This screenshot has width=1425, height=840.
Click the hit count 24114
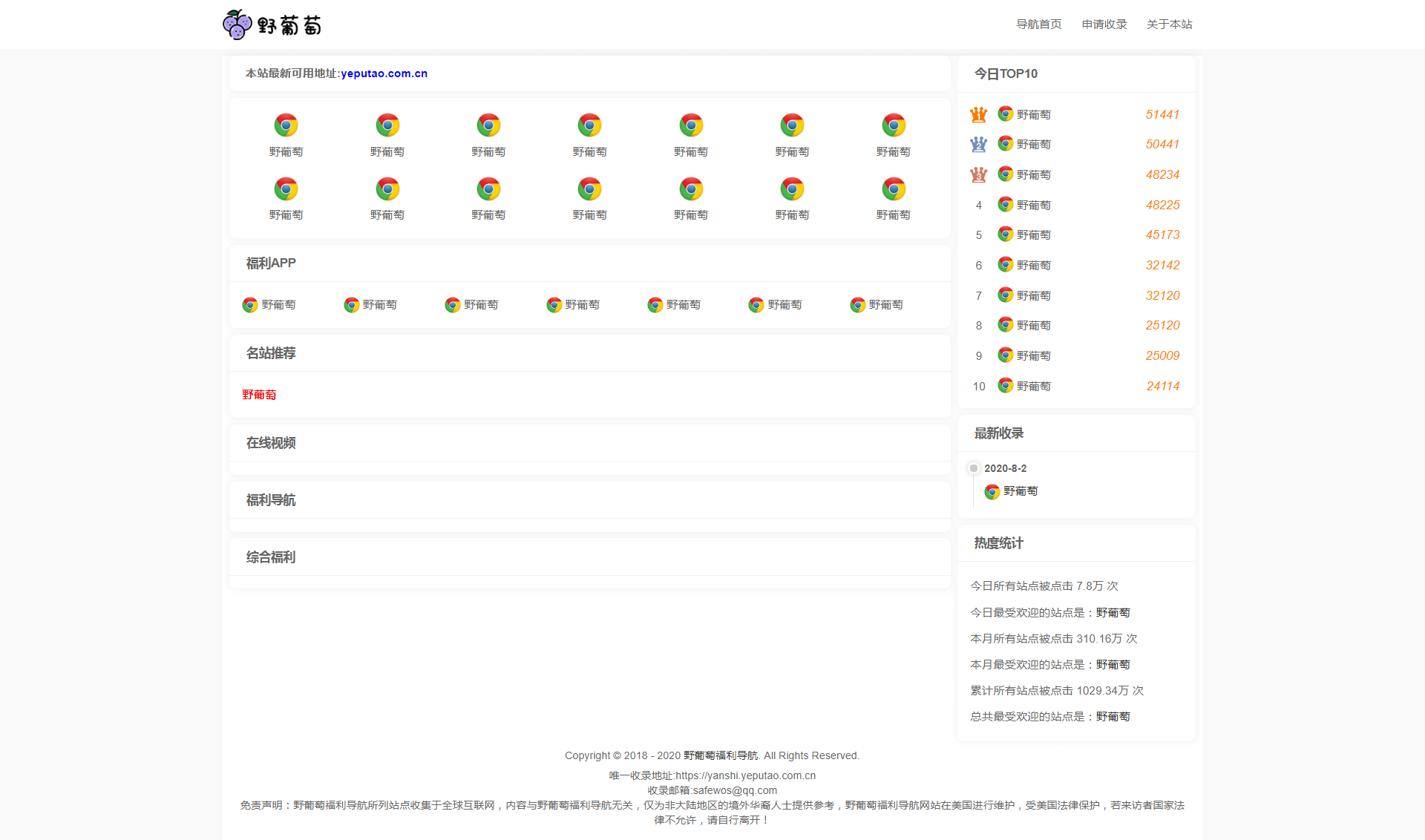[1163, 386]
